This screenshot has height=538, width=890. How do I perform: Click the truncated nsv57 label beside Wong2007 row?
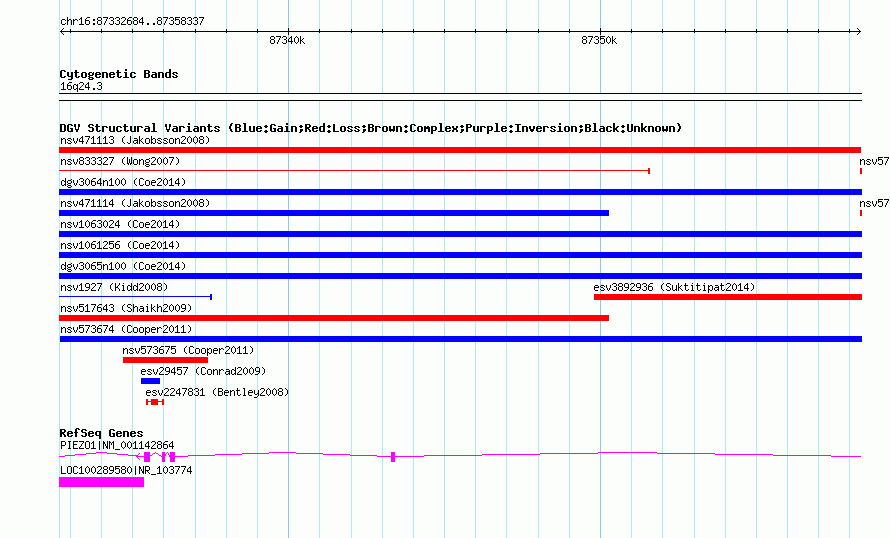(x=874, y=161)
